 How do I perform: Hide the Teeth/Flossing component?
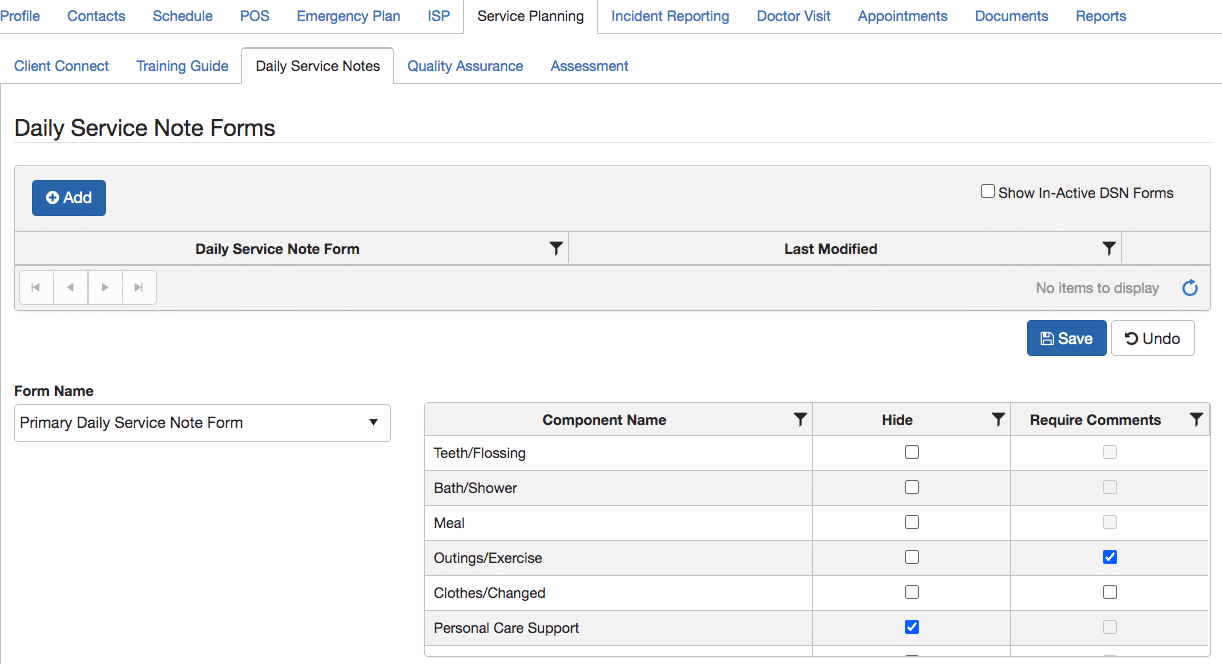tap(911, 451)
